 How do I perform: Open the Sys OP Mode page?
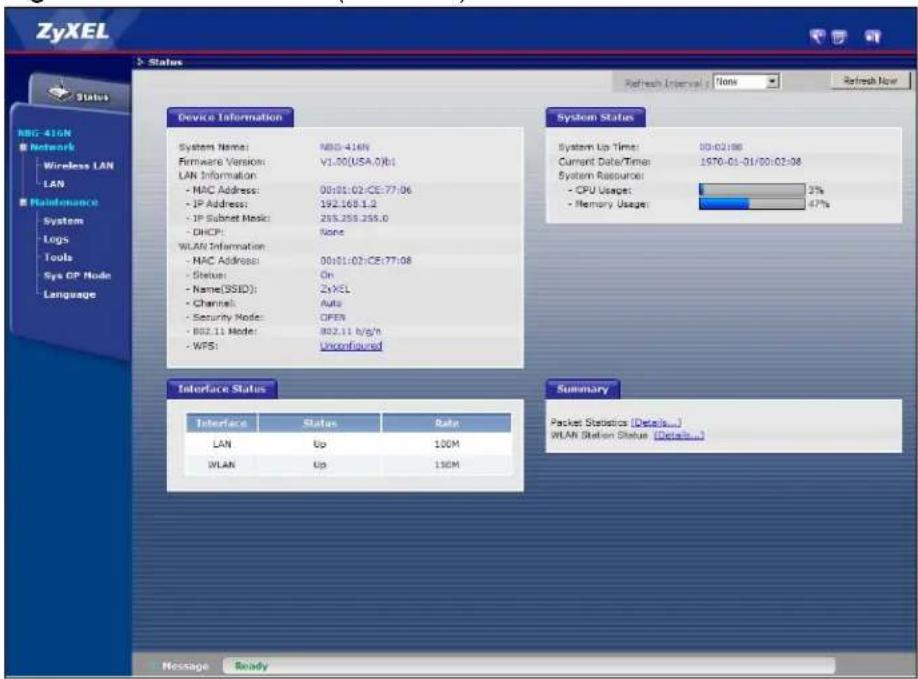point(77,275)
